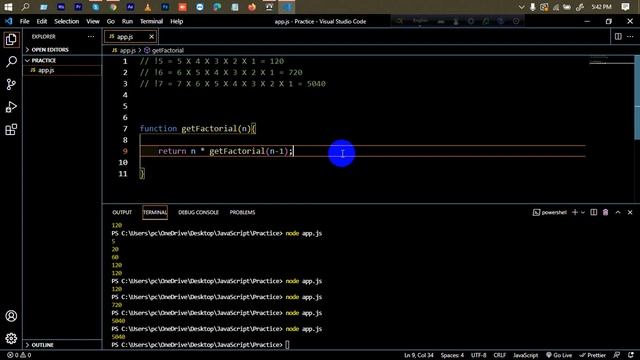Switch to the OUTPUT panel tab

point(122,212)
